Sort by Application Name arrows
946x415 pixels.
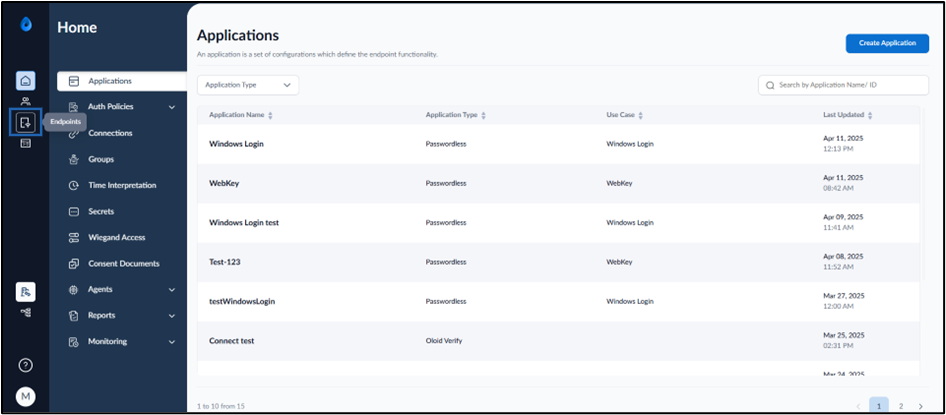[x=270, y=115]
